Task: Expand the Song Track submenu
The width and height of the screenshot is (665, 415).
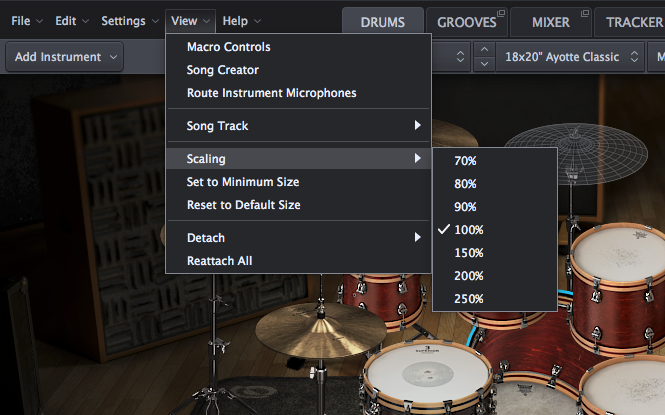Action: [299, 125]
